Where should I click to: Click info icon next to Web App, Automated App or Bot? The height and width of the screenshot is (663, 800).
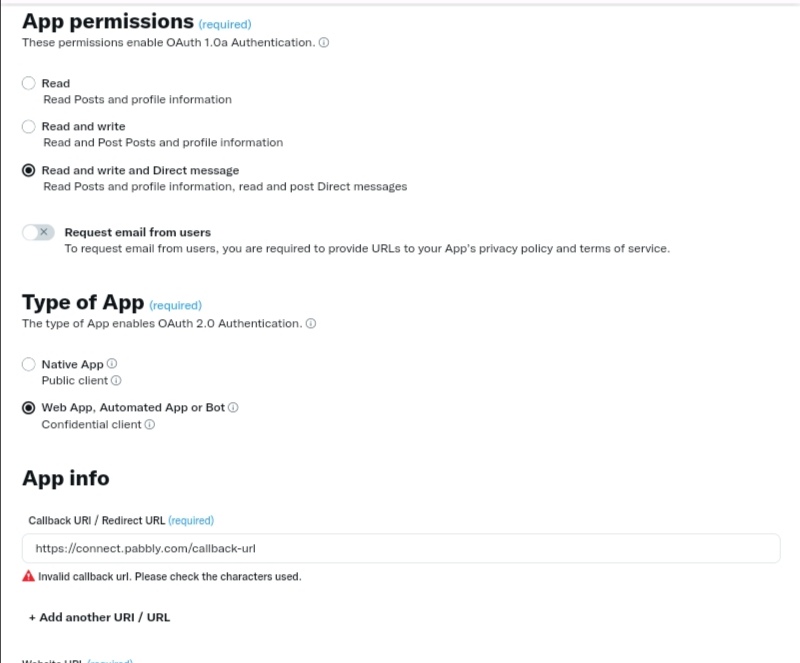tap(233, 407)
